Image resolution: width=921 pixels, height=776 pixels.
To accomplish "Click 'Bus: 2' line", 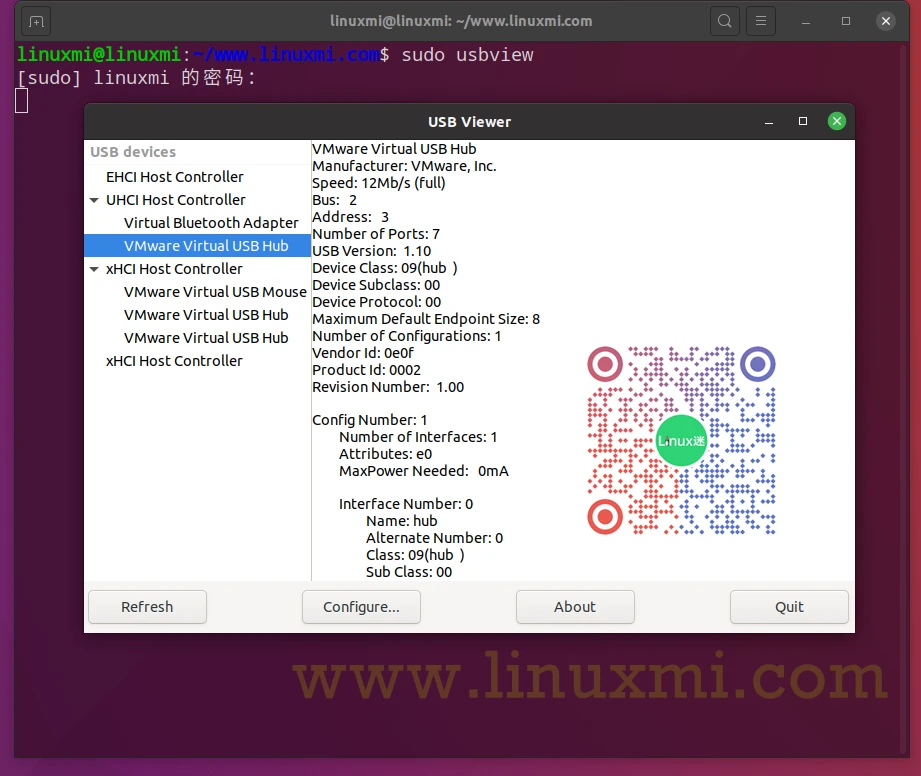I will click(334, 200).
